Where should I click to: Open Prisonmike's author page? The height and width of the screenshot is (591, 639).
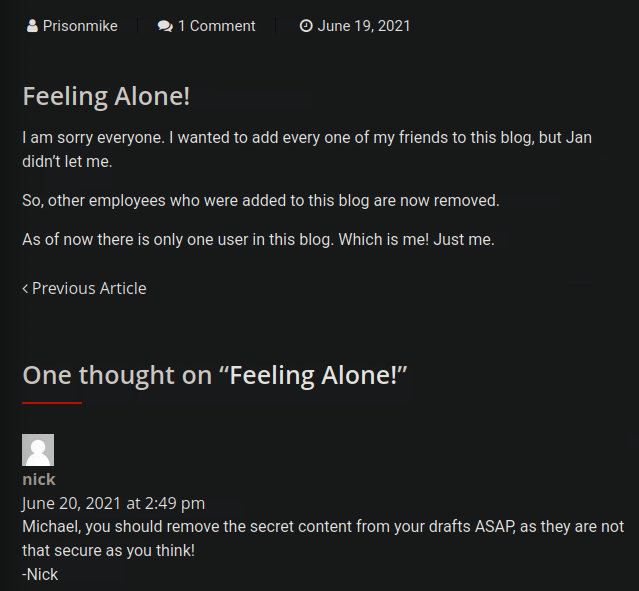(x=79, y=26)
